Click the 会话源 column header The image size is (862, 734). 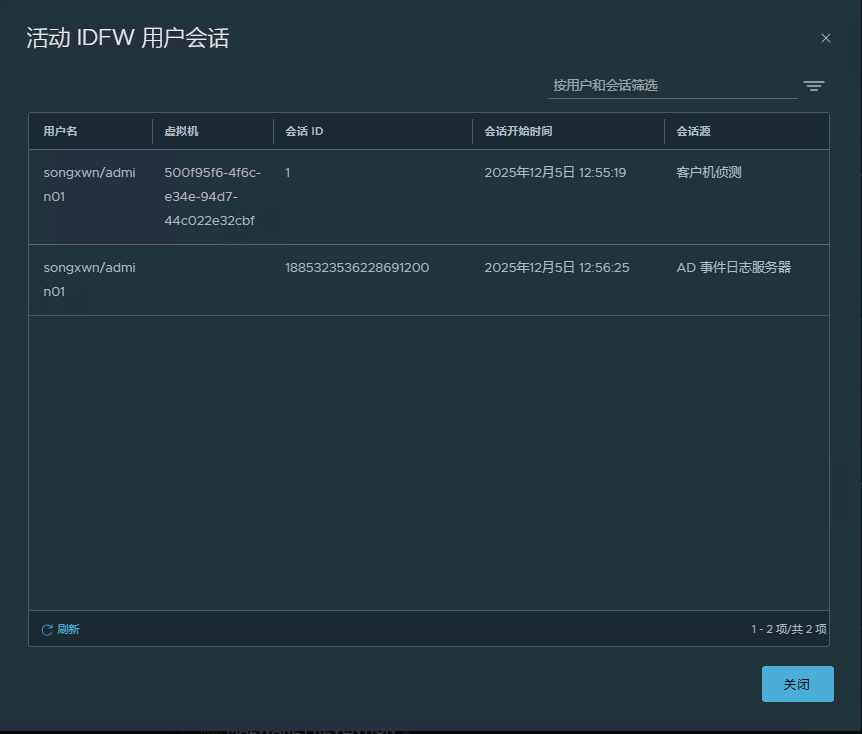[x=693, y=131]
